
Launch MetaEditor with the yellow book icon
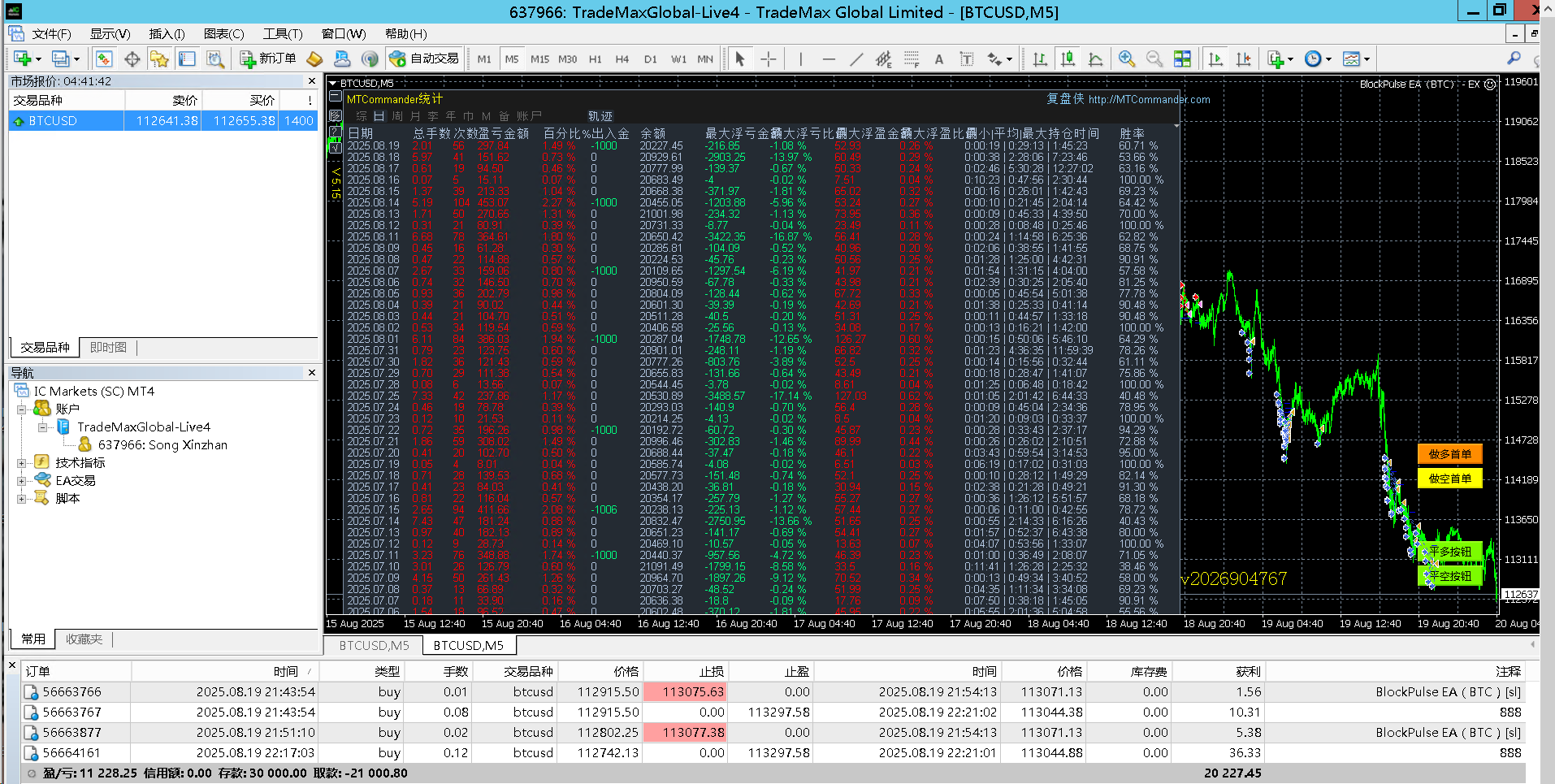tap(314, 58)
